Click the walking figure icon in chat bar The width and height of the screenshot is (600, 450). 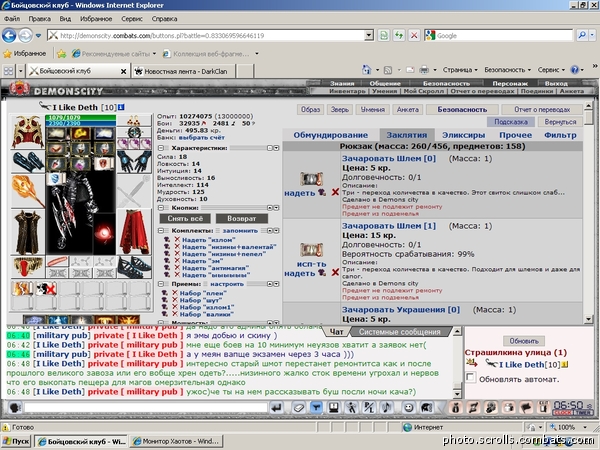click(351, 408)
